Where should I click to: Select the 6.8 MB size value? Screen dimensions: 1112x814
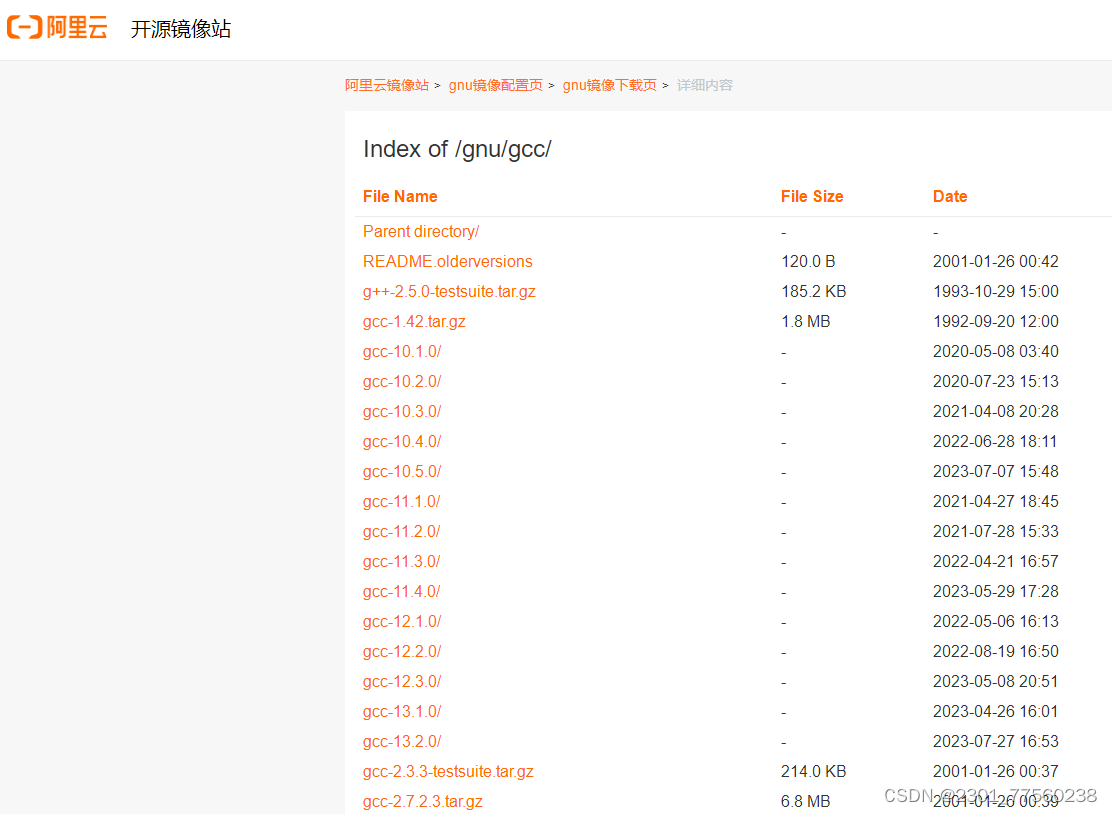(806, 802)
